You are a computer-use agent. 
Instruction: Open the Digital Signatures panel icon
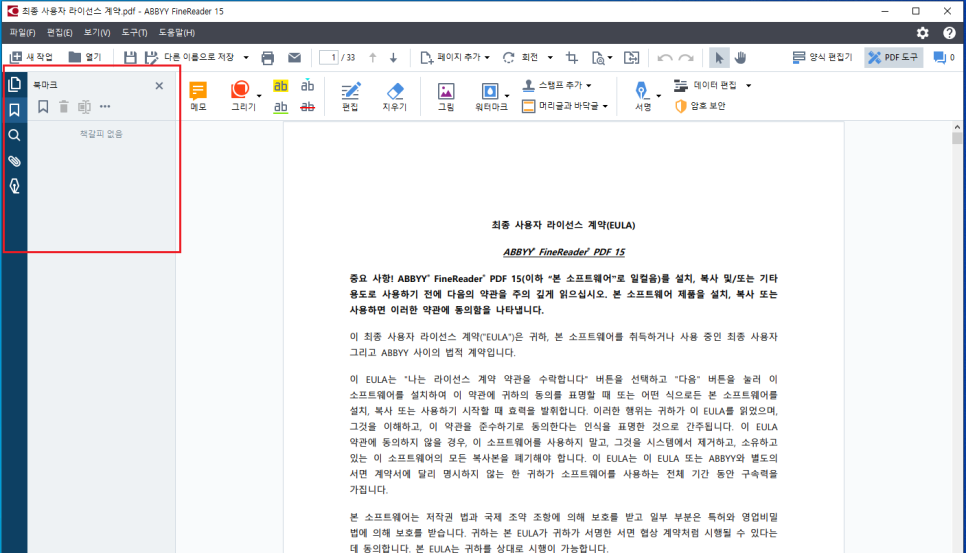point(14,186)
